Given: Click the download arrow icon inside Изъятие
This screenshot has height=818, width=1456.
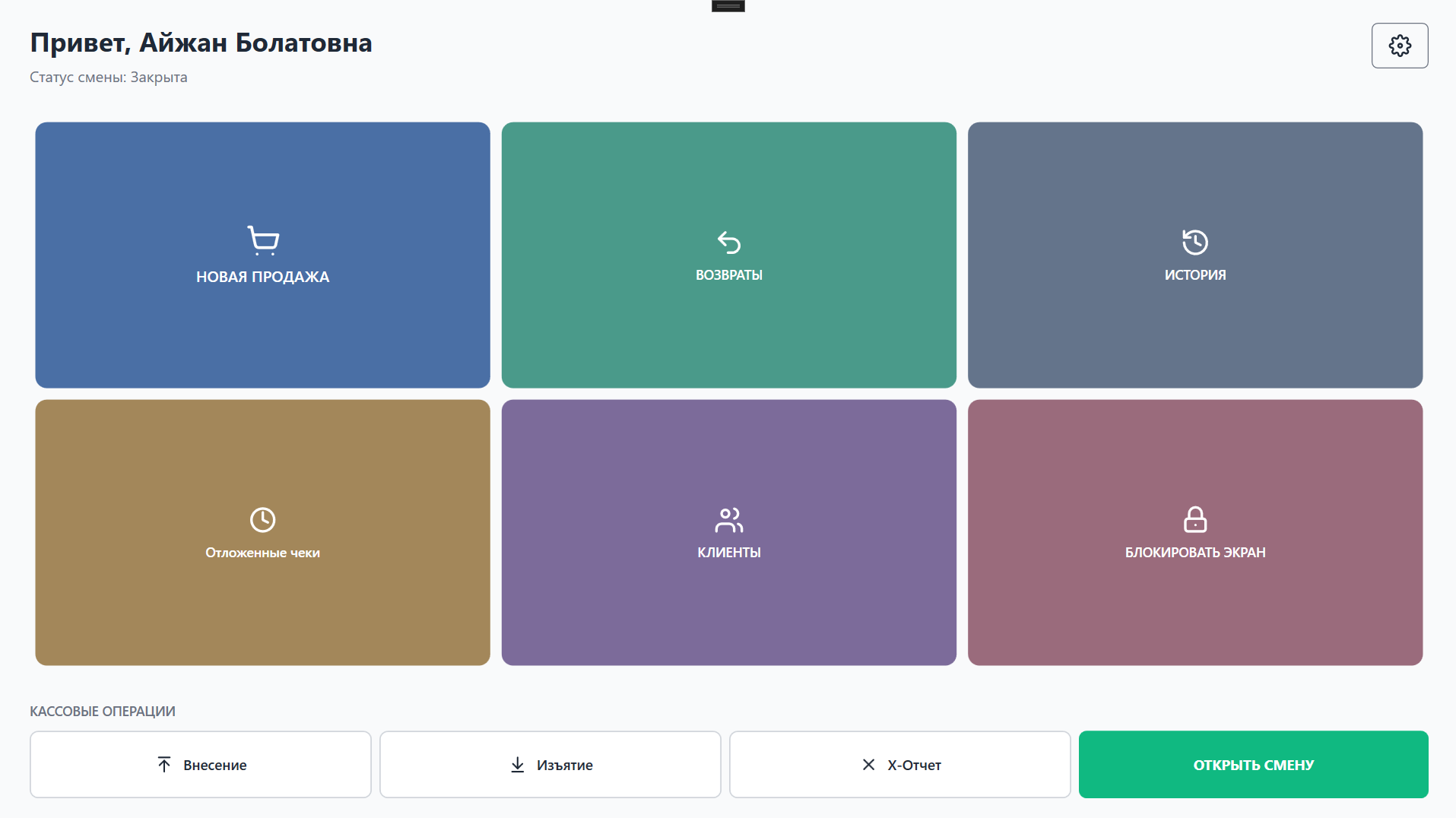Looking at the screenshot, I should [518, 764].
